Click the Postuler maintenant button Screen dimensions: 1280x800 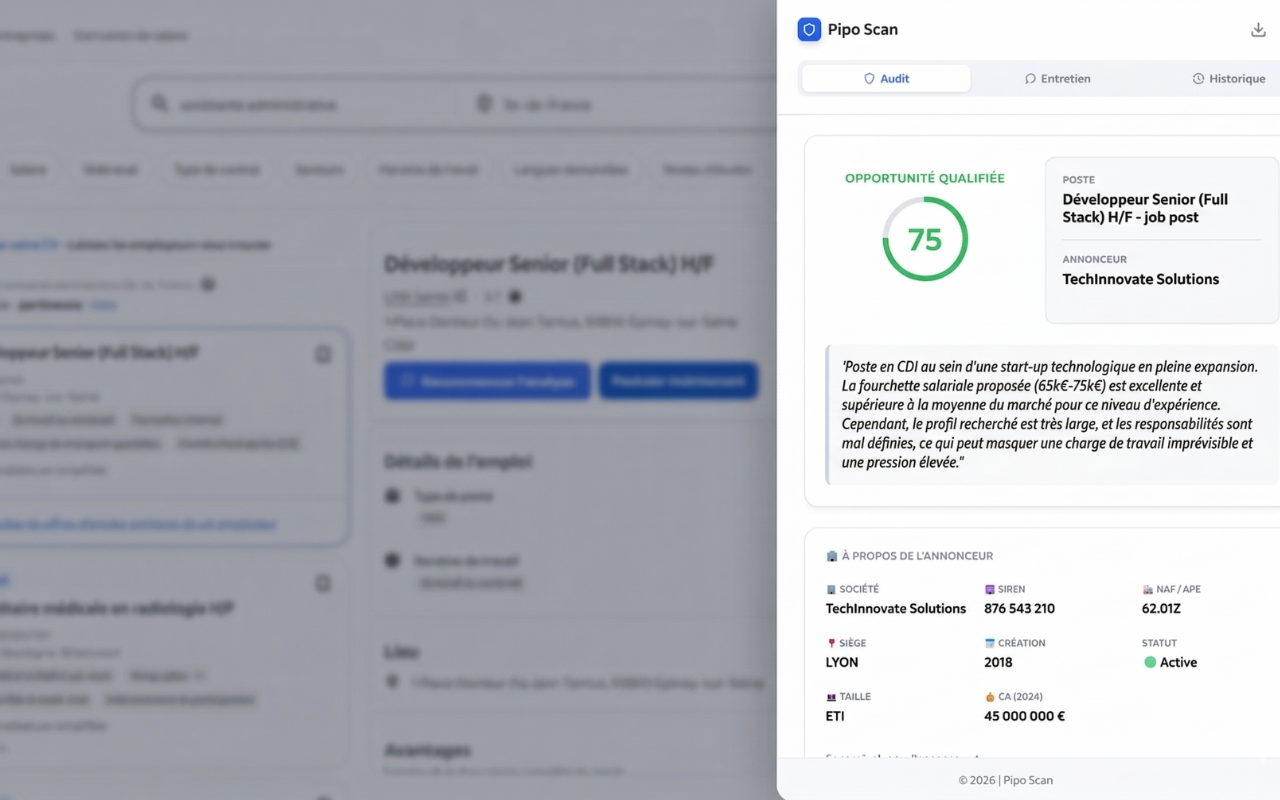[x=678, y=381]
